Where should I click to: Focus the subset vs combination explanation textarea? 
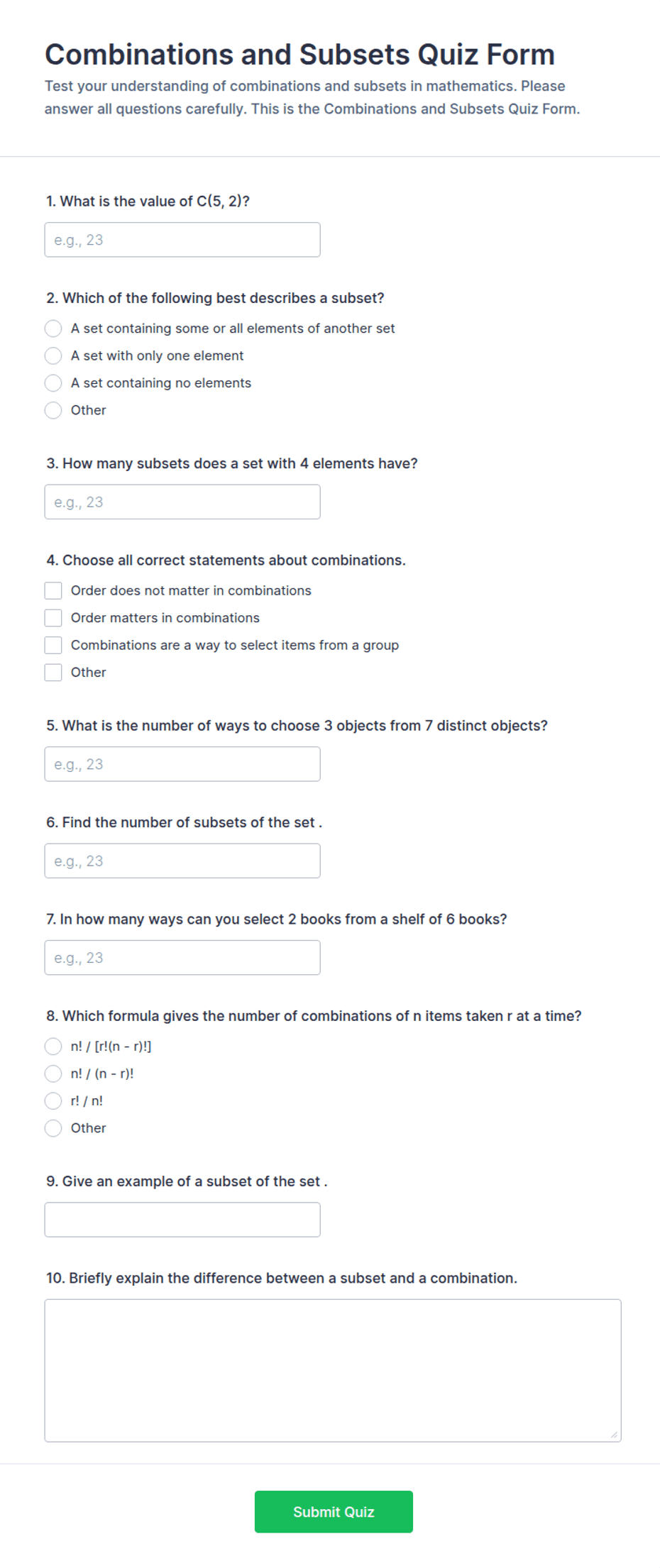click(333, 1371)
